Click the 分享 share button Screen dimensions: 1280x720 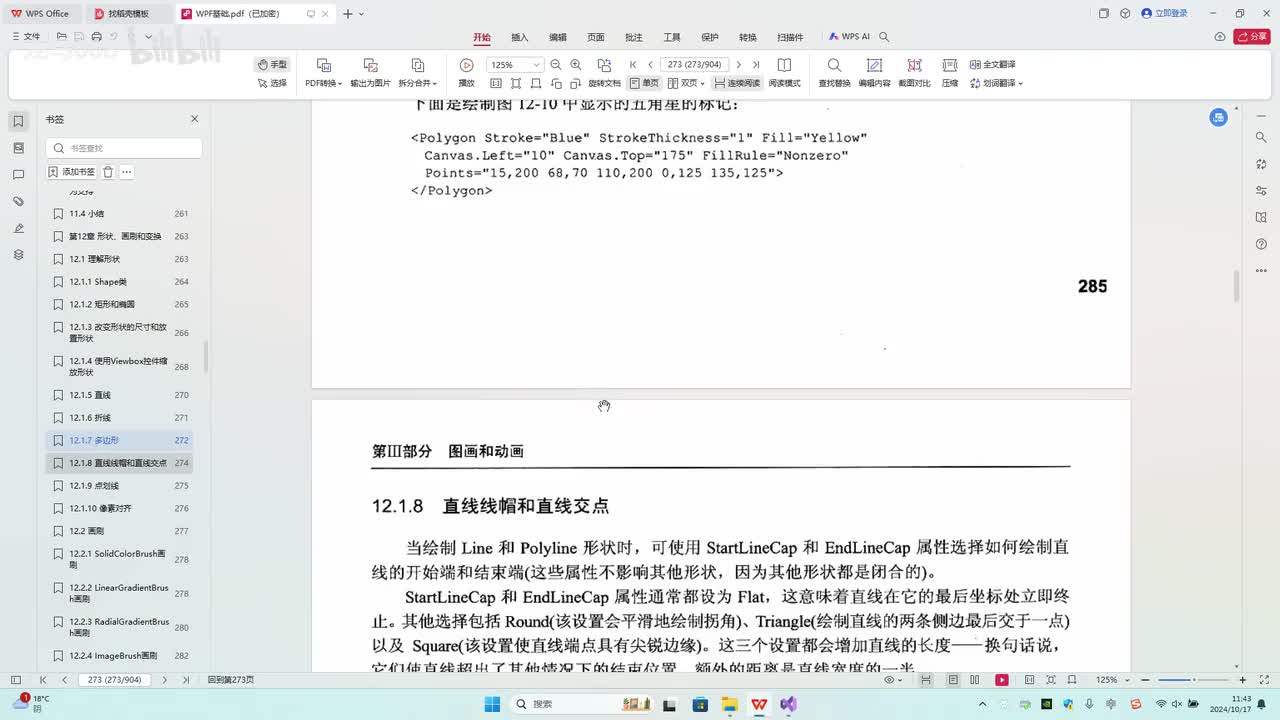[1252, 37]
